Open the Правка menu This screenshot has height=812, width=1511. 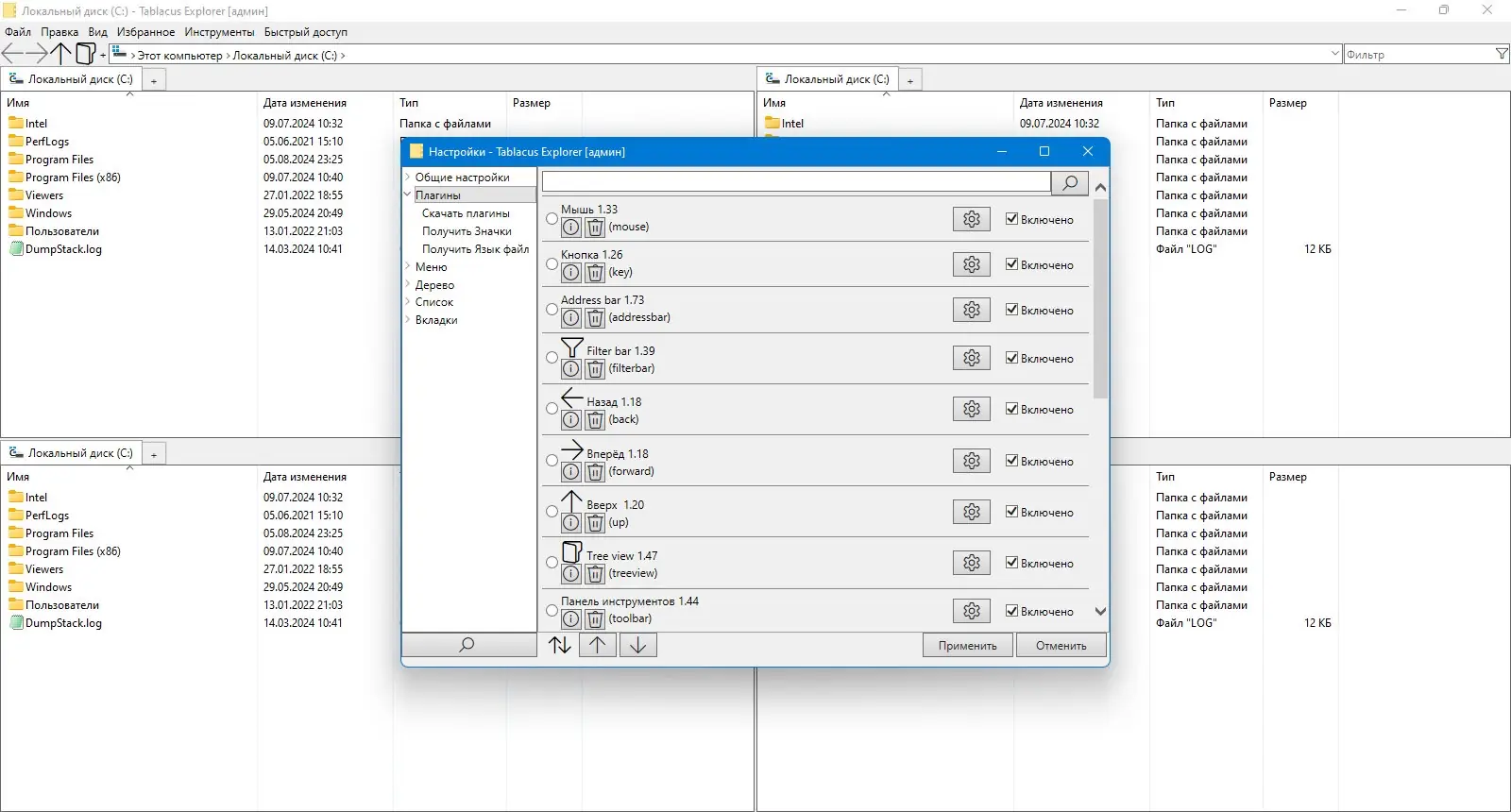point(59,32)
